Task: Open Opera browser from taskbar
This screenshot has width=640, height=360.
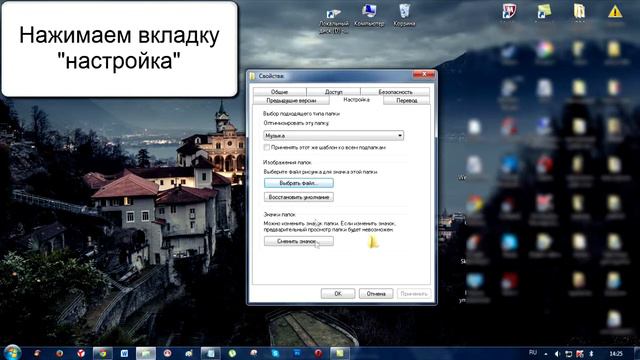Action: [x=318, y=353]
